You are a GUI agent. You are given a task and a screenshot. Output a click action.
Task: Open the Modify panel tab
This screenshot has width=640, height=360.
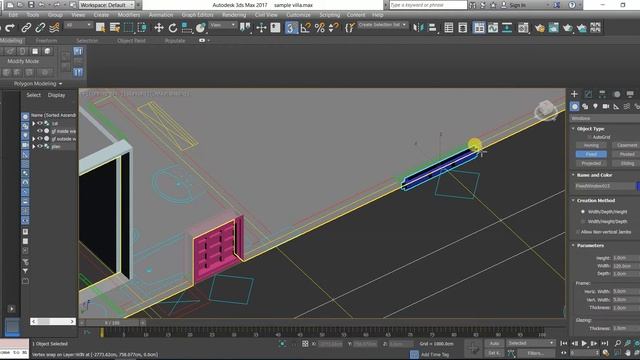pyautogui.click(x=588, y=94)
